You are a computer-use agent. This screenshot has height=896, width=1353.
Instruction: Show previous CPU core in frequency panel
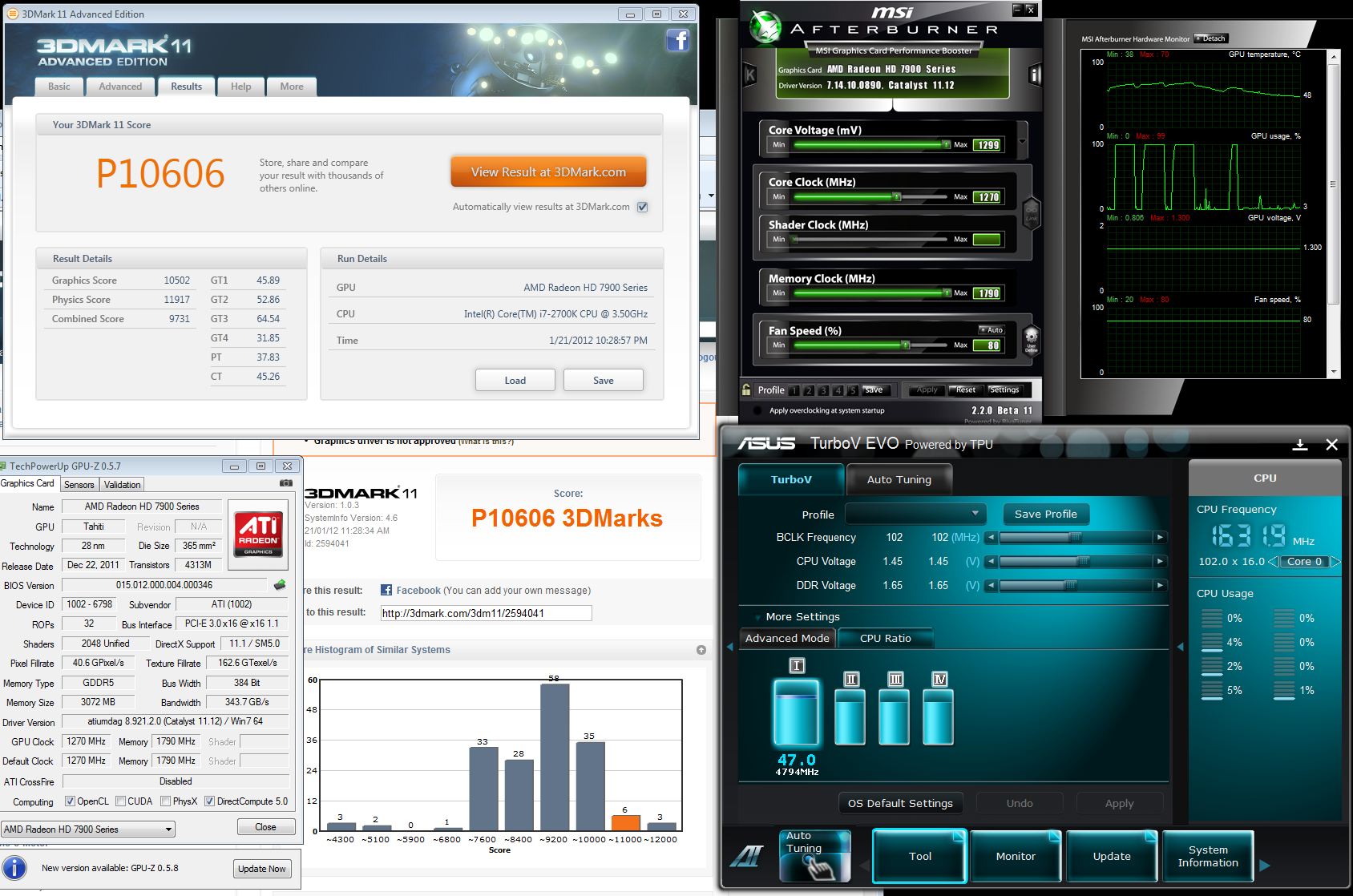tap(1272, 562)
